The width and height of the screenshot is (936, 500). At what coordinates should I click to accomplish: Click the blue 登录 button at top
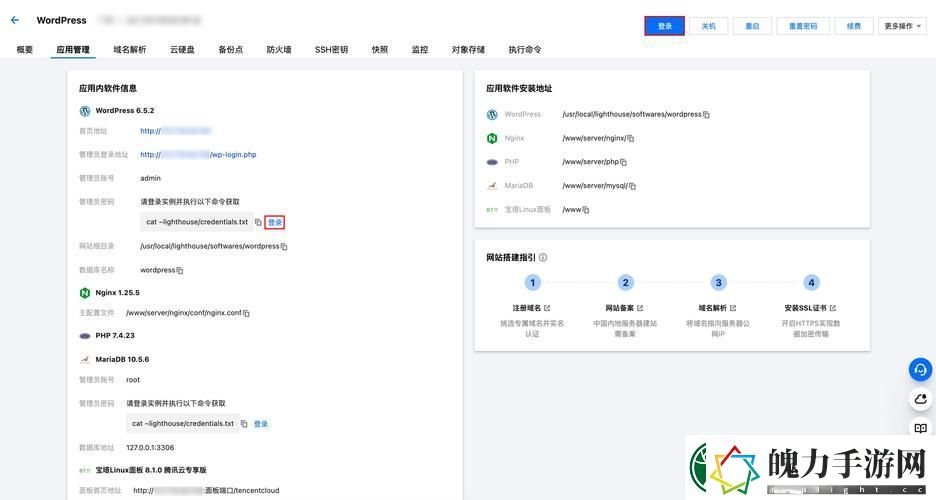664,26
